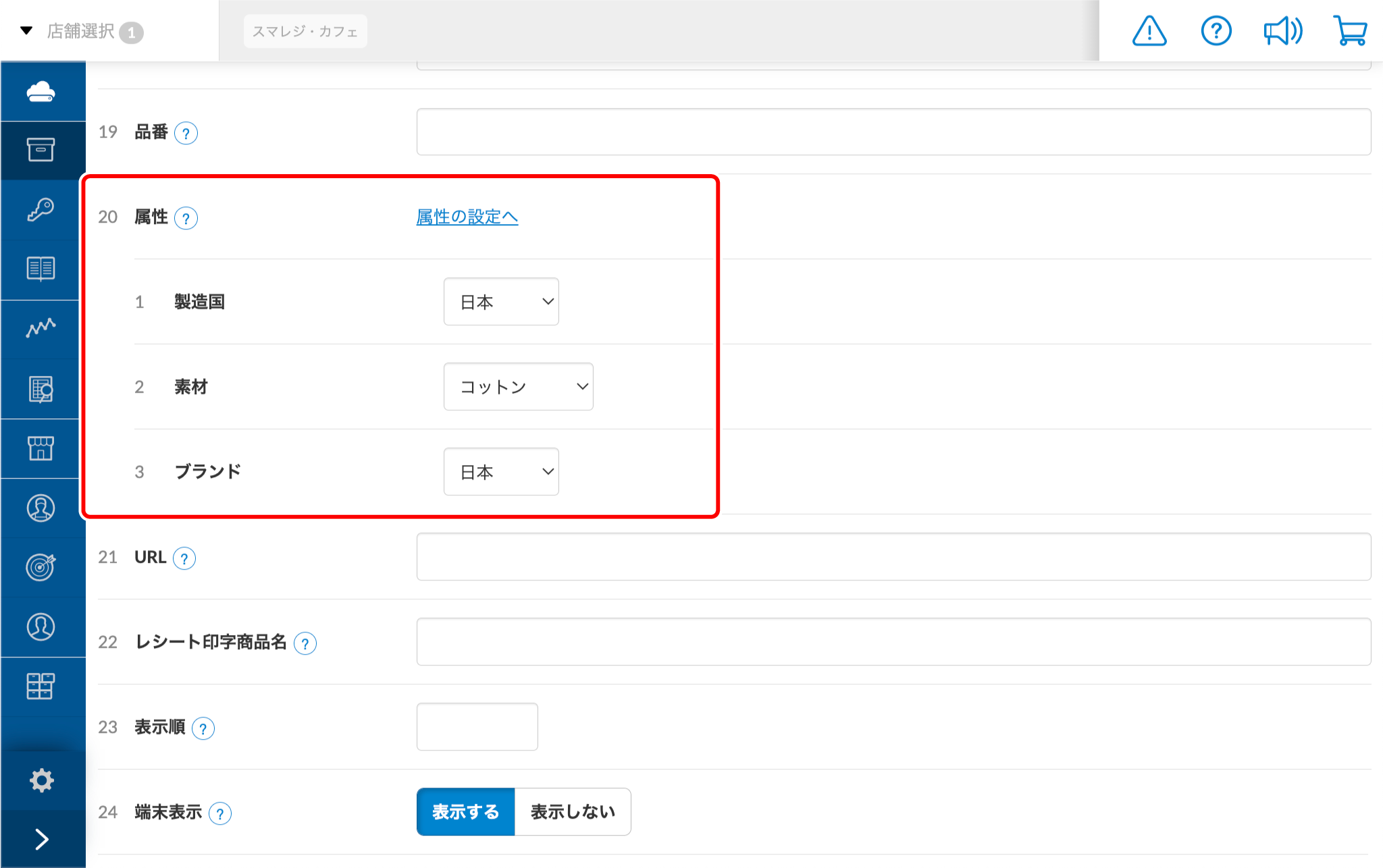The width and height of the screenshot is (1383, 868).
Task: Click the megaphone announcements icon
Action: click(x=1282, y=30)
